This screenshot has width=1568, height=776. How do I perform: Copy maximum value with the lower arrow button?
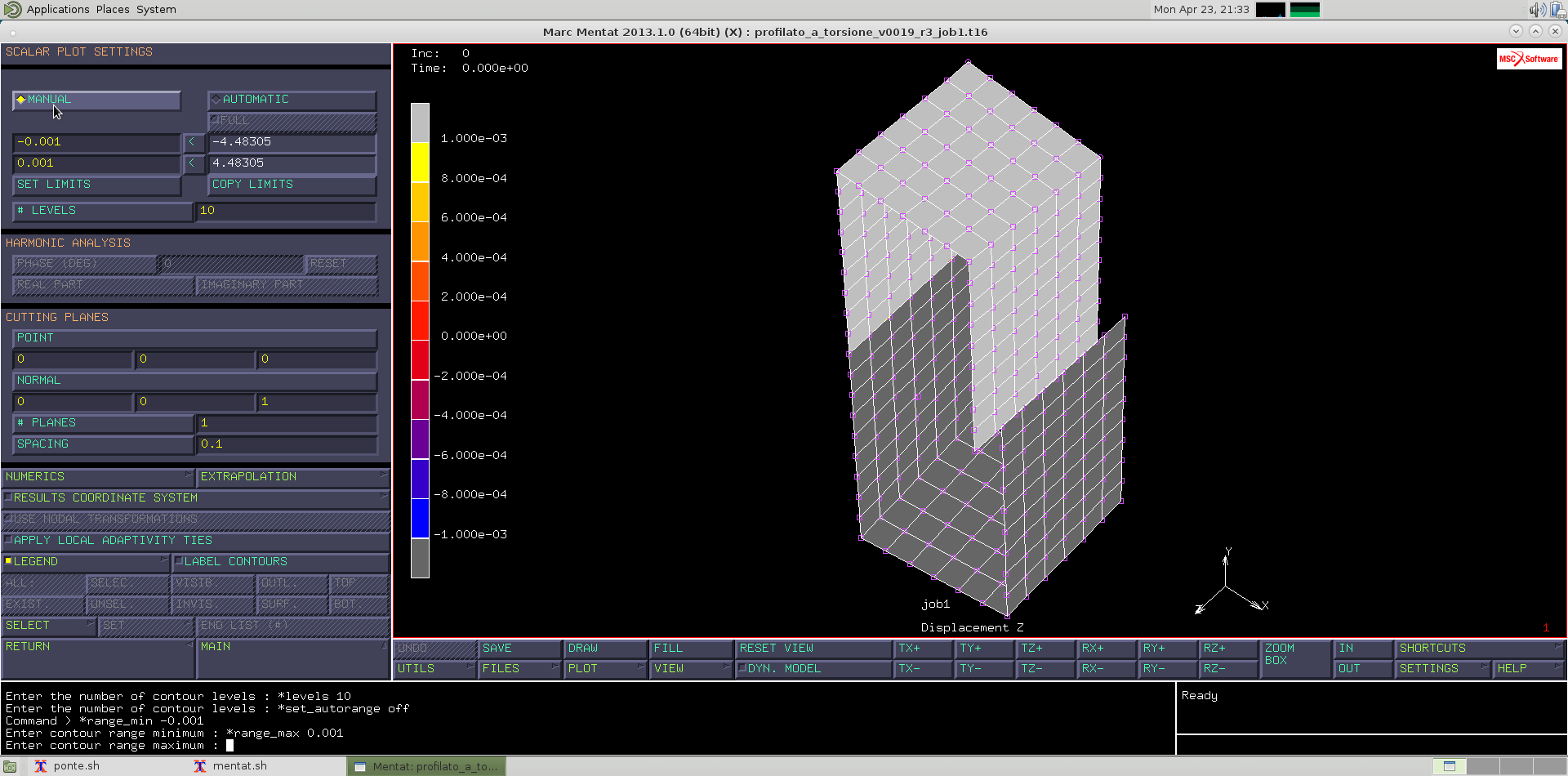click(193, 163)
